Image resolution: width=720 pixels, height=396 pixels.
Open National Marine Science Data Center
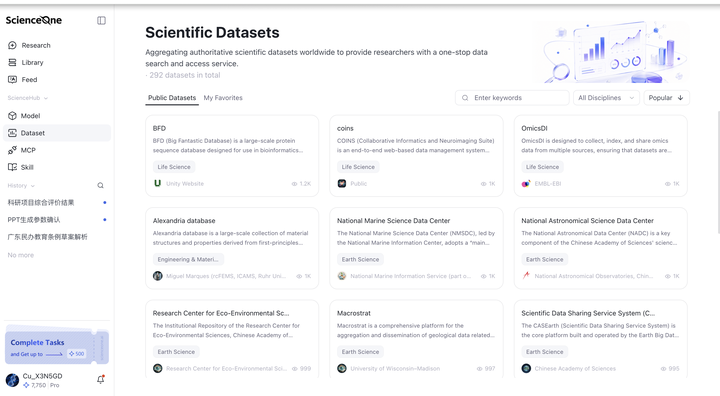(x=416, y=248)
